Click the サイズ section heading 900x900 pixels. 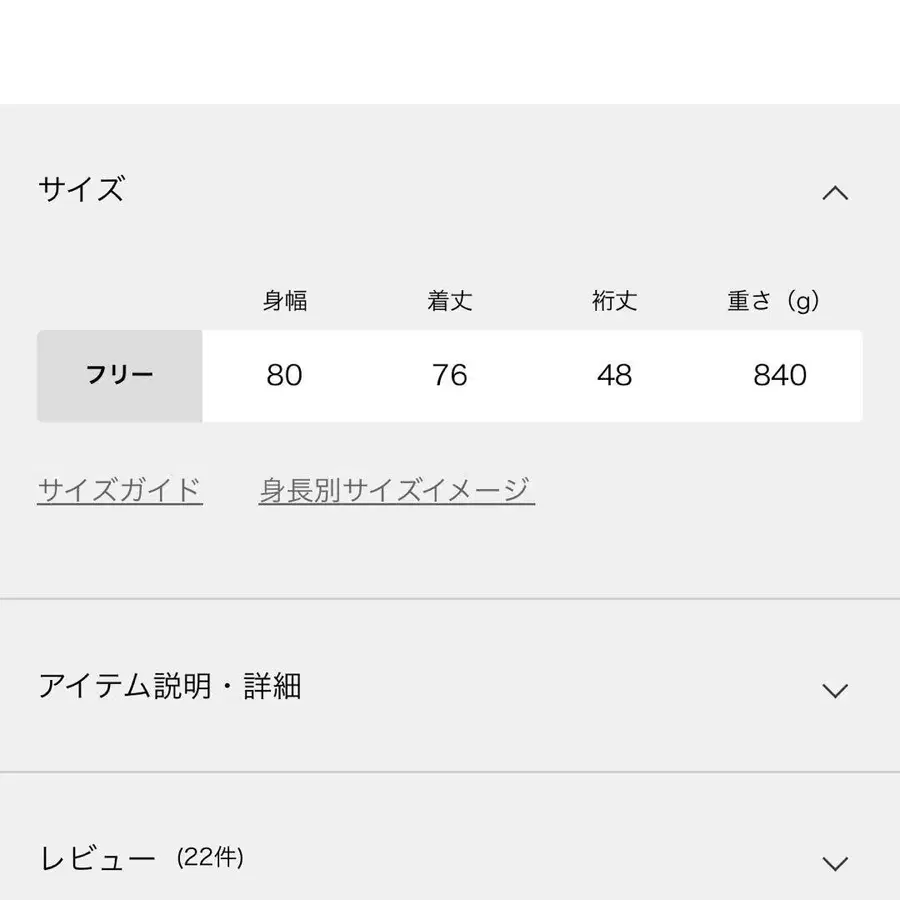point(82,189)
